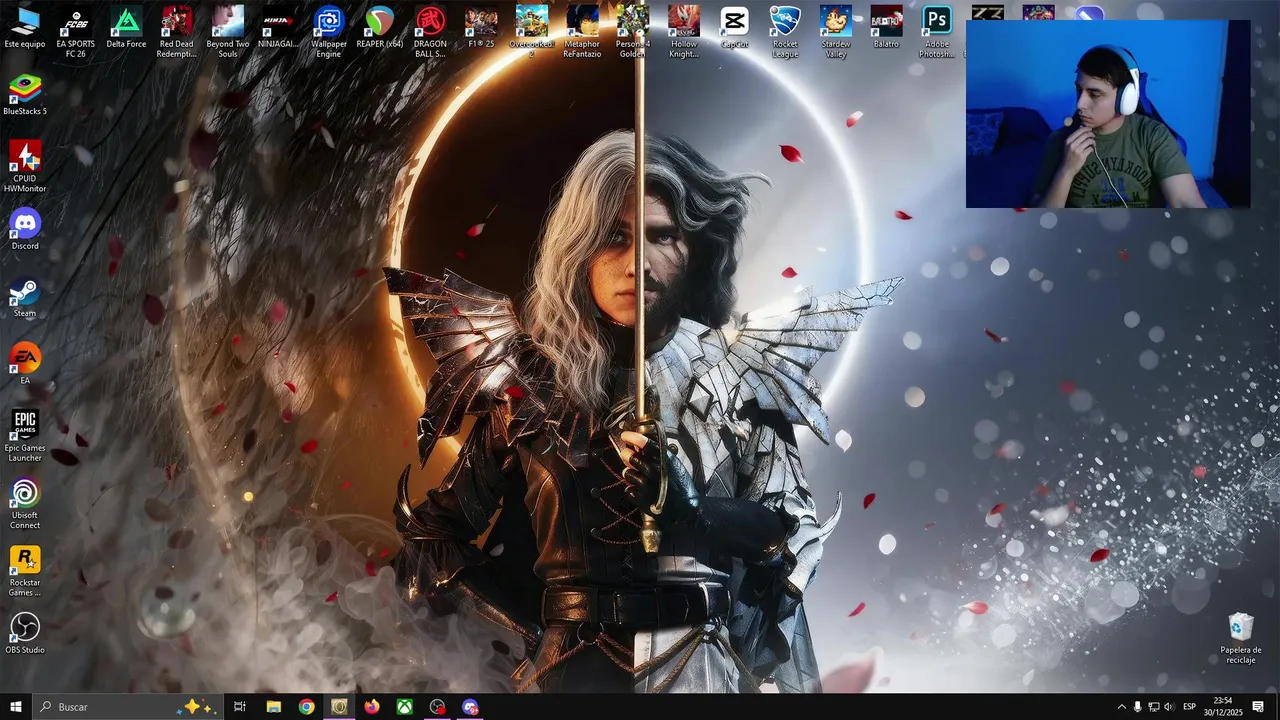Switch to OBS Studio on the taskbar
The width and height of the screenshot is (1280, 720).
pos(438,707)
